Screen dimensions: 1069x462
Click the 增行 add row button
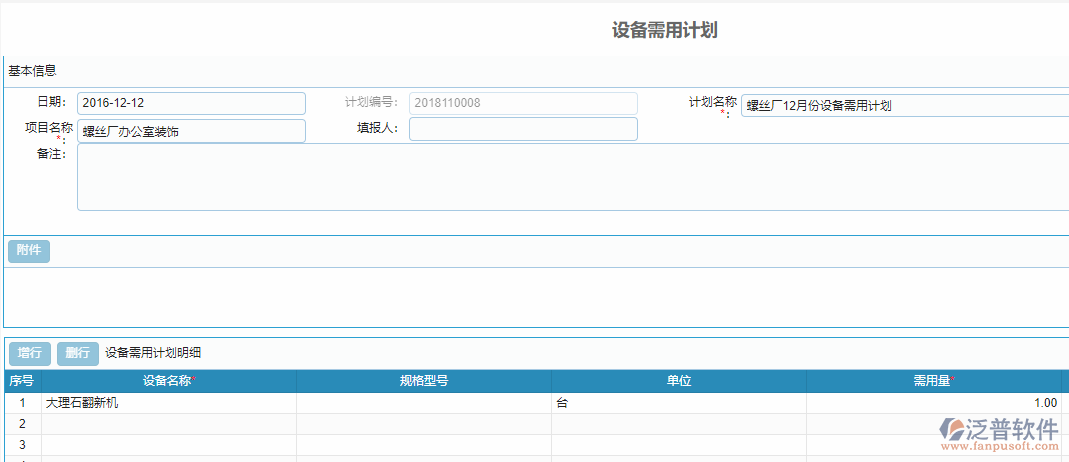point(30,353)
